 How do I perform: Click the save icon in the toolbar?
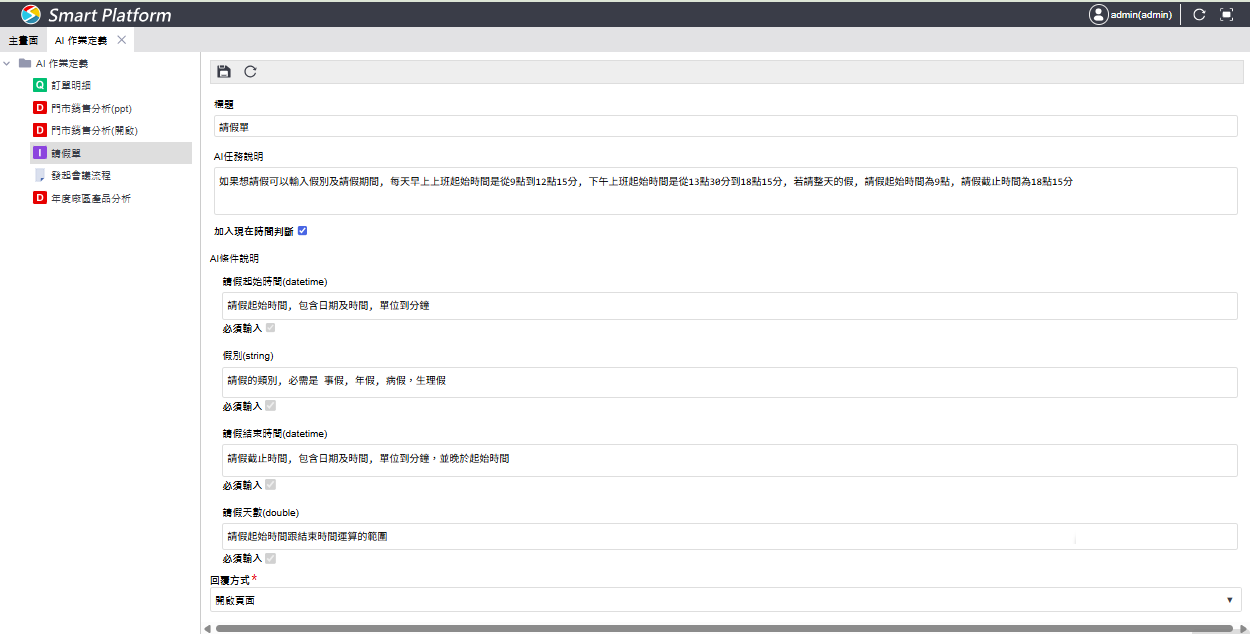click(224, 71)
